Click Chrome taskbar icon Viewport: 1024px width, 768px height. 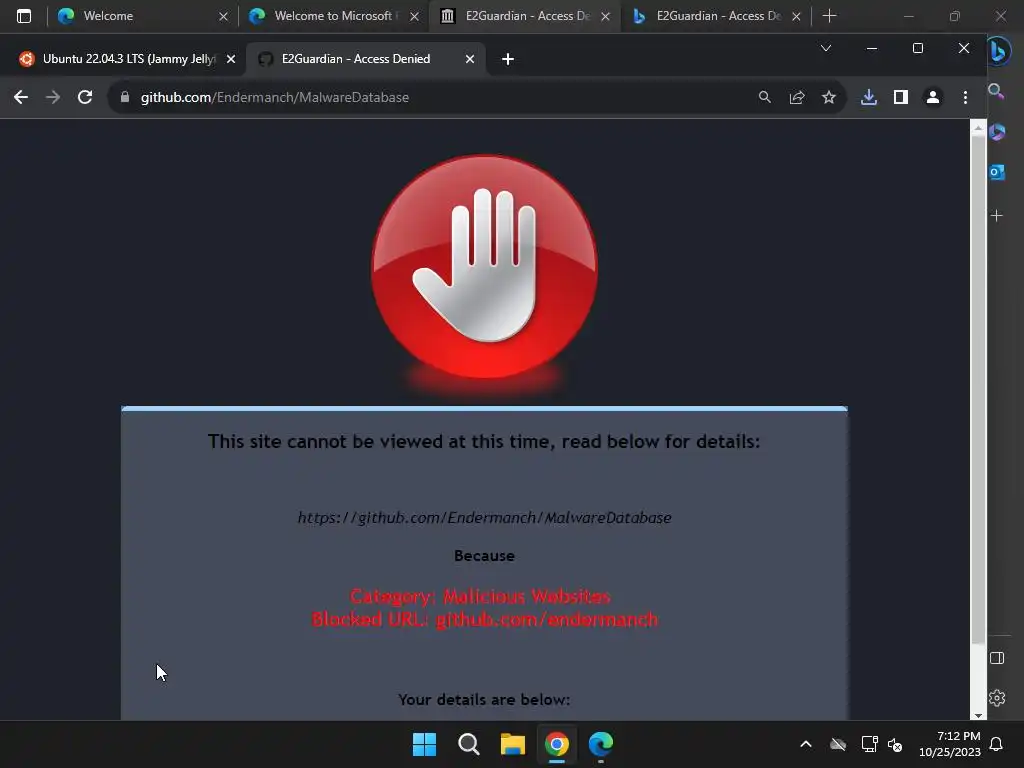tap(556, 744)
